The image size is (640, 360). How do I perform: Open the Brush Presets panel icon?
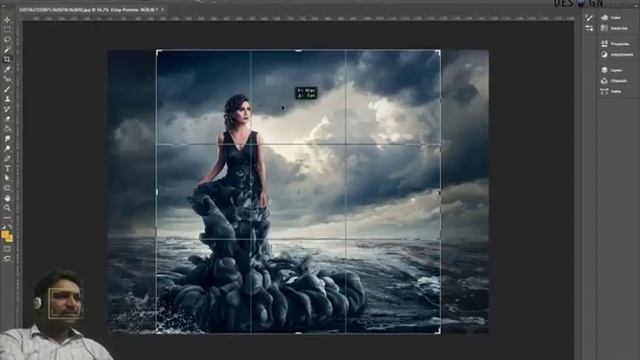[589, 18]
